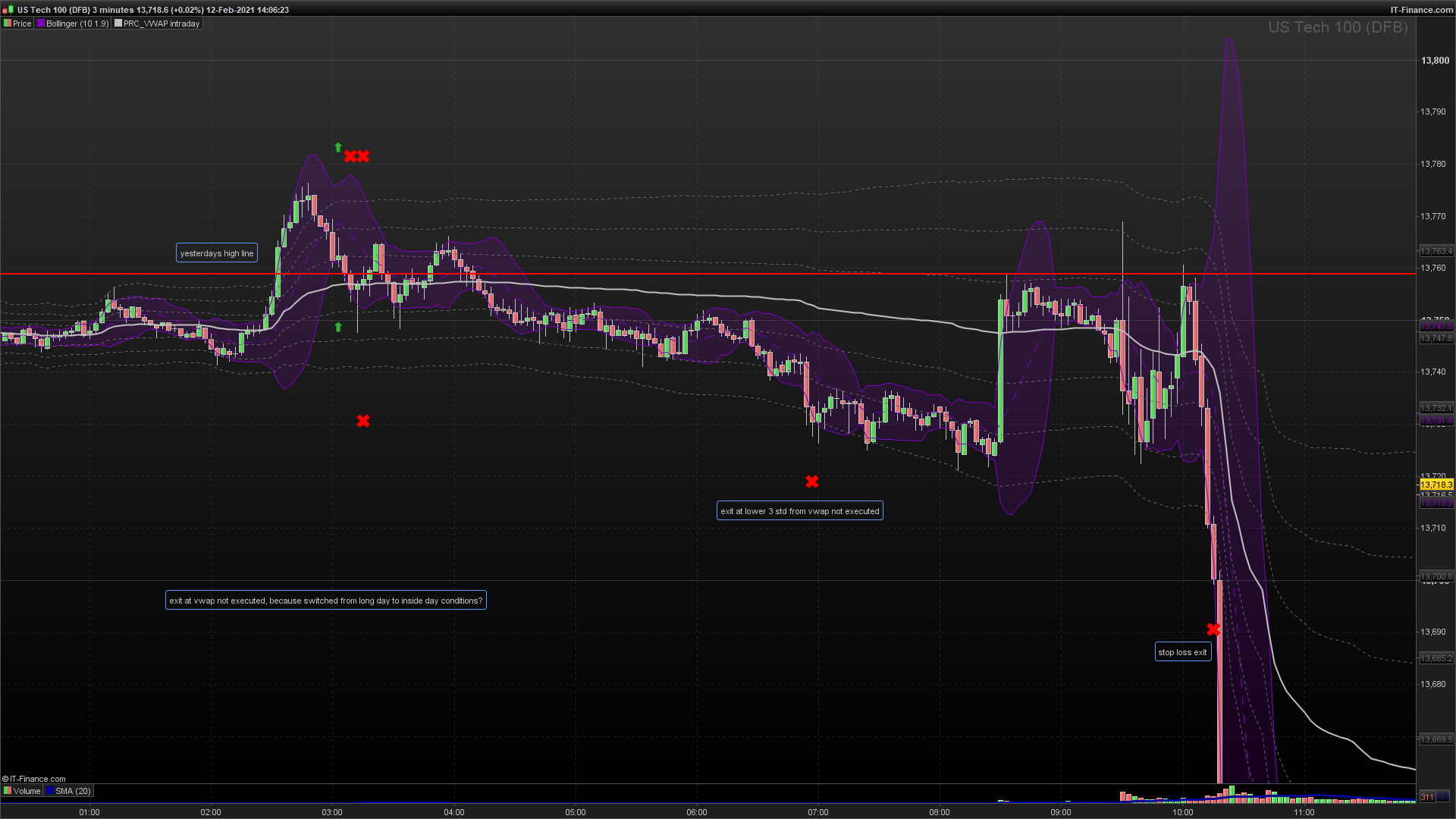Click the red X stop loss marker
Viewport: 1456px width, 819px height.
(x=1213, y=629)
